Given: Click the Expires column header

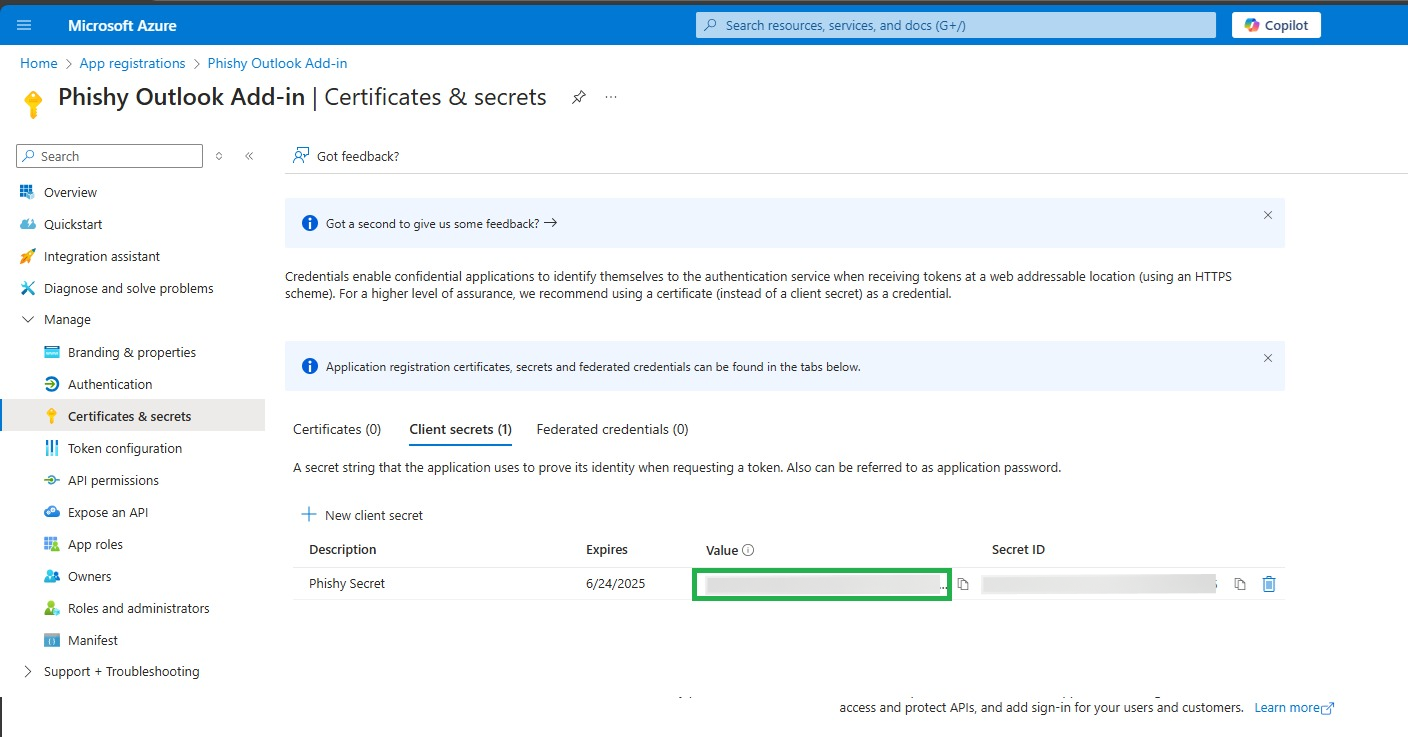Looking at the screenshot, I should click(x=607, y=549).
